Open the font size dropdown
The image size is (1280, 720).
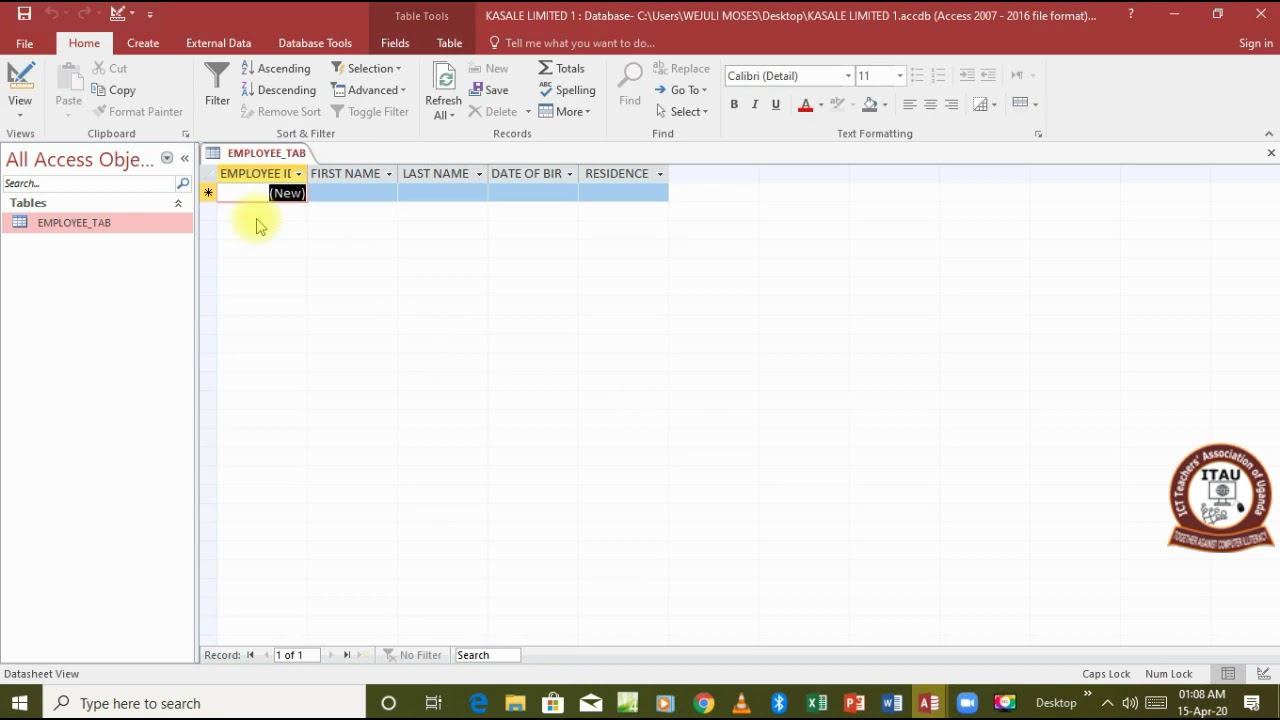[x=899, y=76]
